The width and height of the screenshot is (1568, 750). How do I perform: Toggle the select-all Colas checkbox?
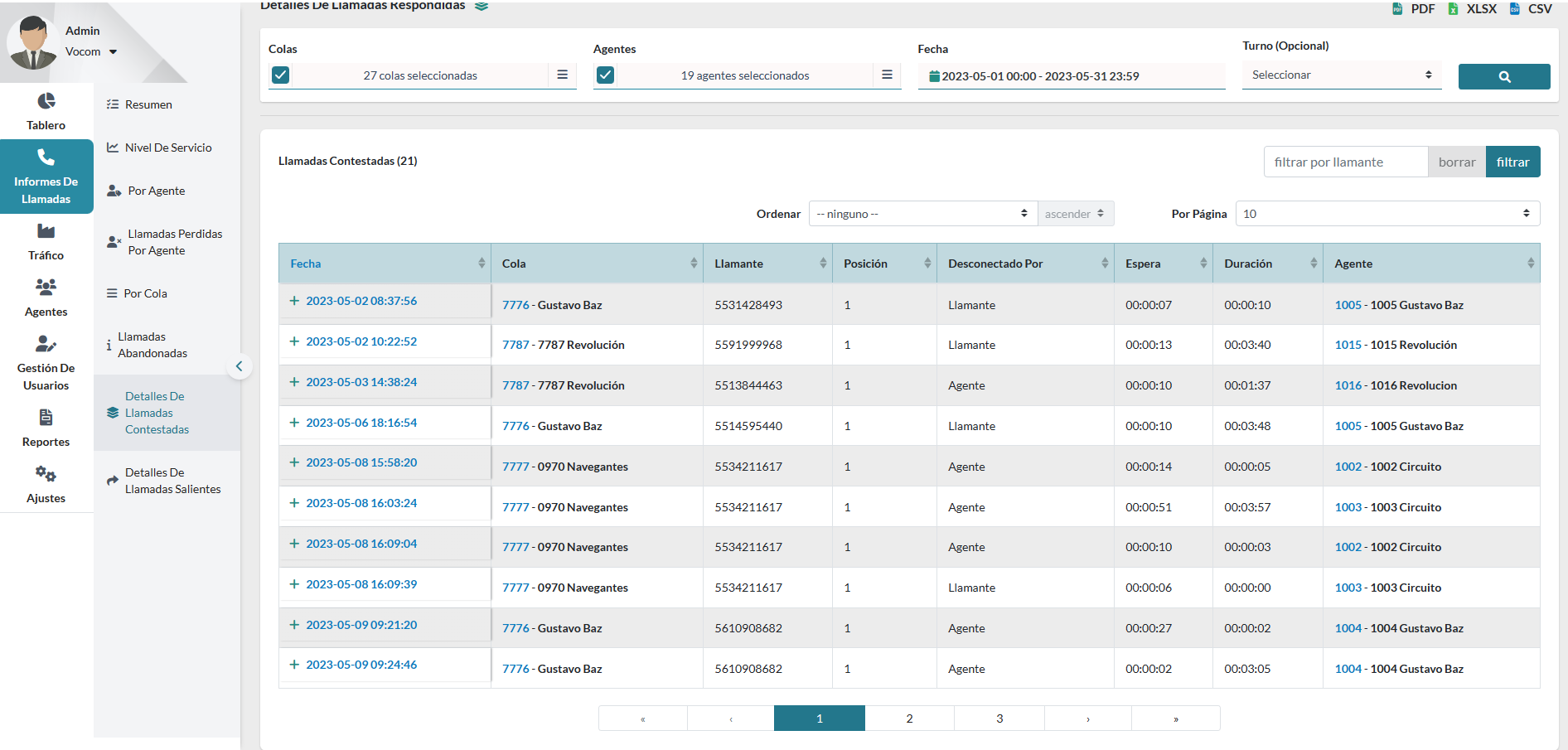click(281, 75)
